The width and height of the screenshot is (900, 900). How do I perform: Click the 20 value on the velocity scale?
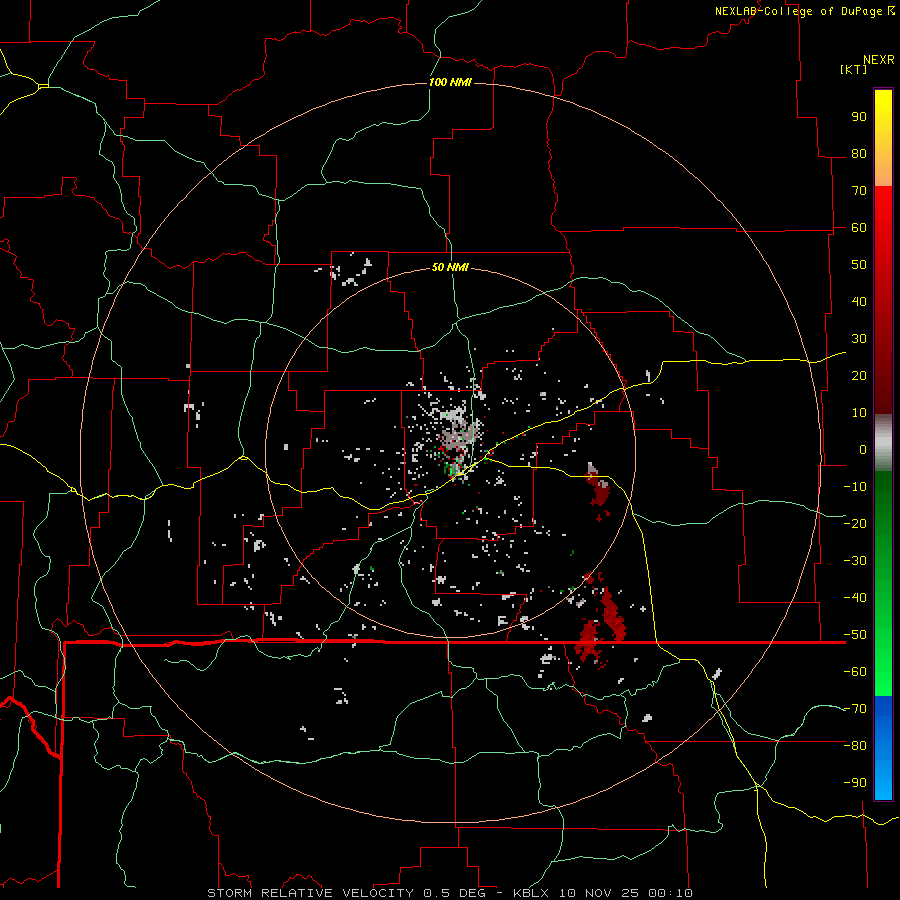[859, 375]
